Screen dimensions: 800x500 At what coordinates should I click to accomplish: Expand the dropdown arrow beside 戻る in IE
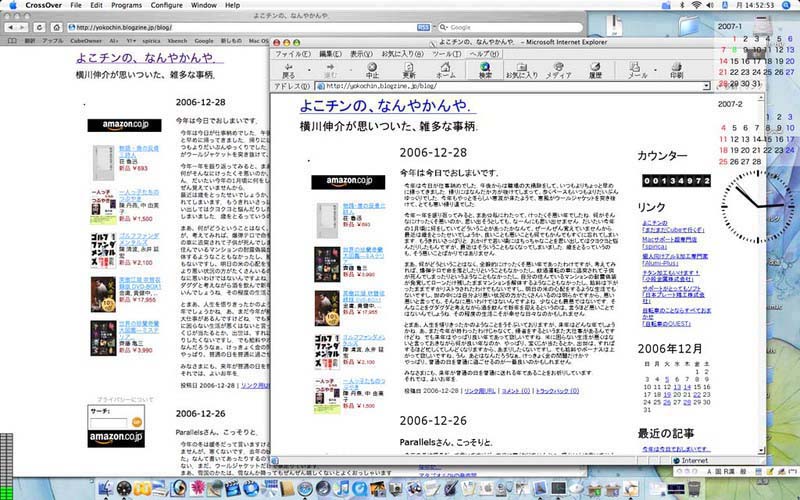309,70
